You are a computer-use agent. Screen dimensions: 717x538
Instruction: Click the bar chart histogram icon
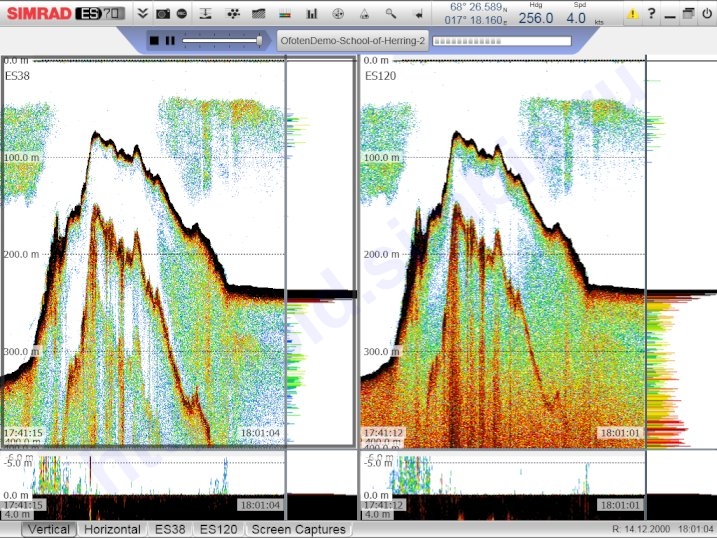click(x=311, y=14)
